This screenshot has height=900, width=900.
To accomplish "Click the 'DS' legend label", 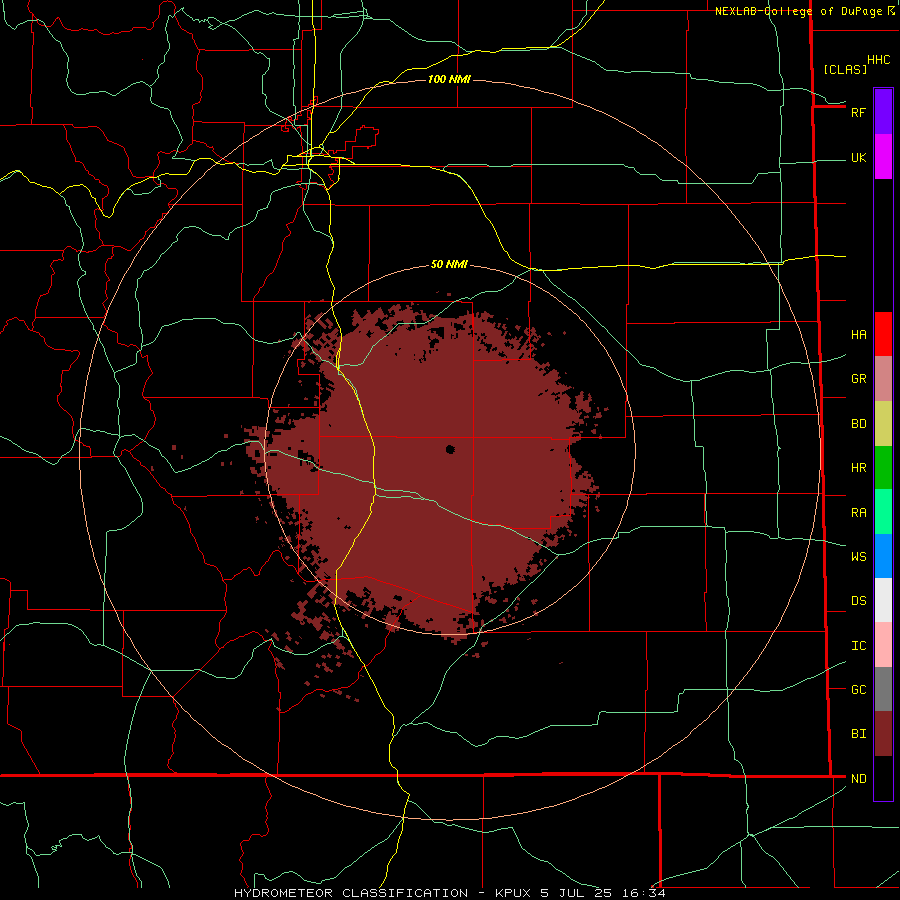I will tap(858, 601).
